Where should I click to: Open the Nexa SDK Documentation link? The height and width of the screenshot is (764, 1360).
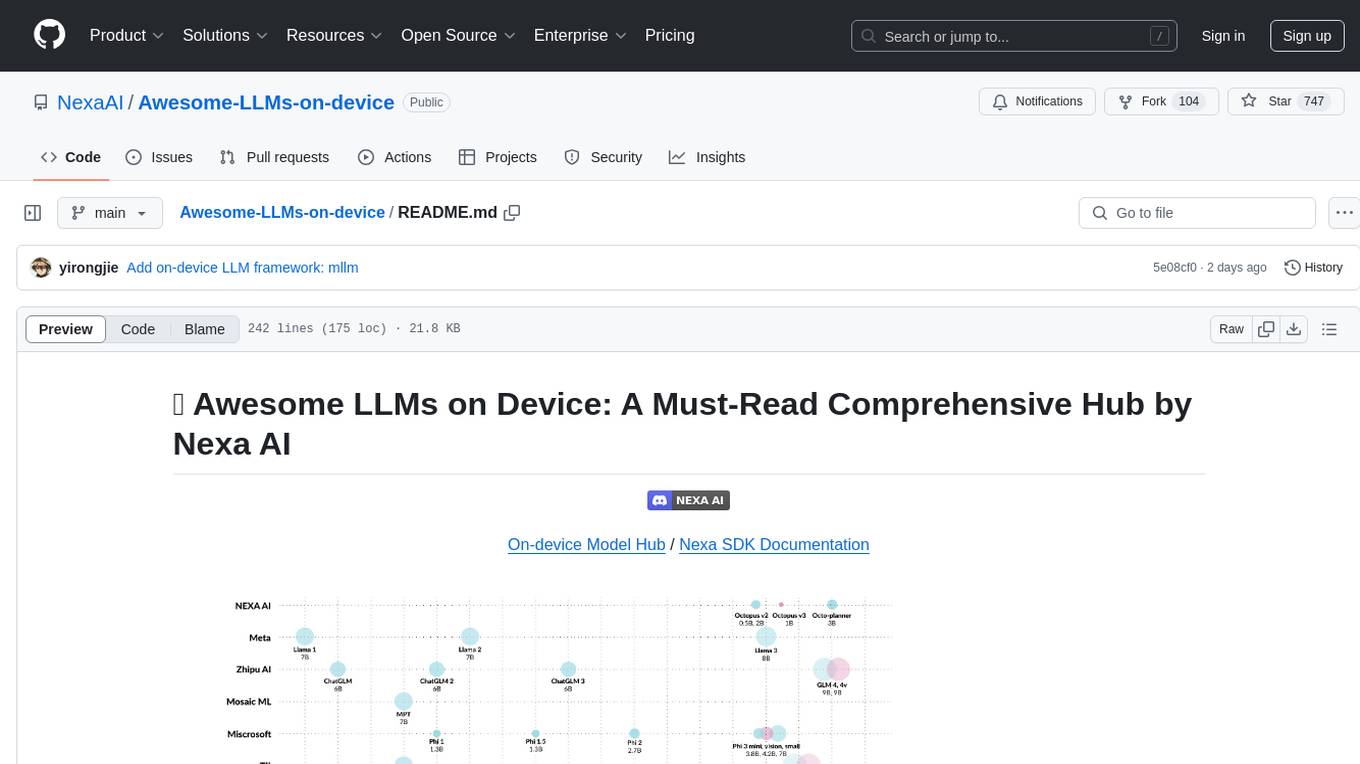774,545
